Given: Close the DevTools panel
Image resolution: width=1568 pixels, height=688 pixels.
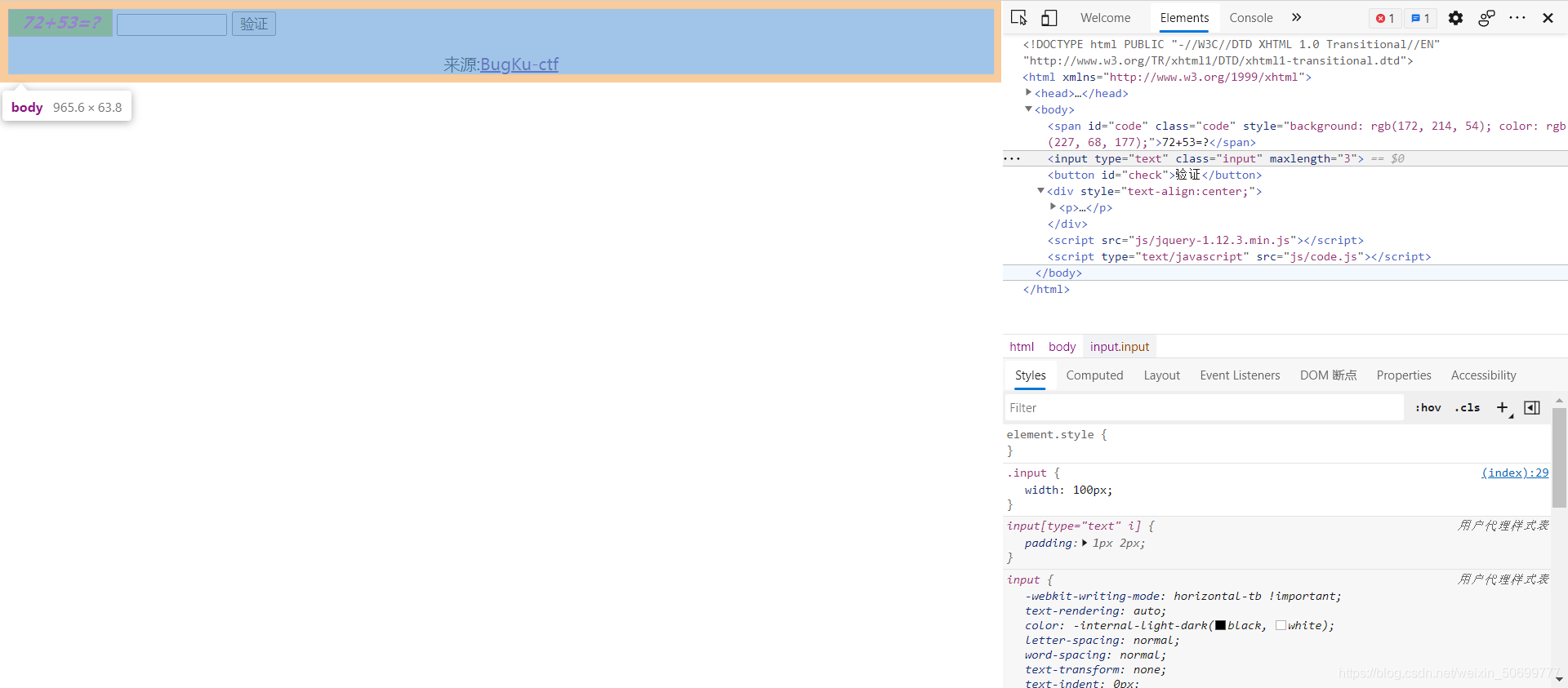Looking at the screenshot, I should pyautogui.click(x=1548, y=18).
